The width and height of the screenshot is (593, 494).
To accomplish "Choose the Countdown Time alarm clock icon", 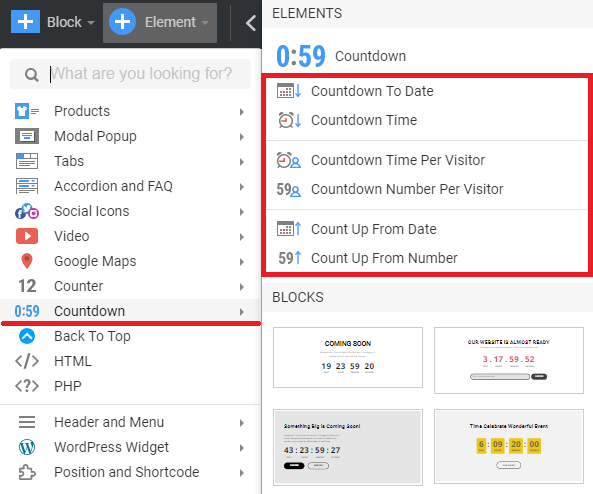I will 289,120.
